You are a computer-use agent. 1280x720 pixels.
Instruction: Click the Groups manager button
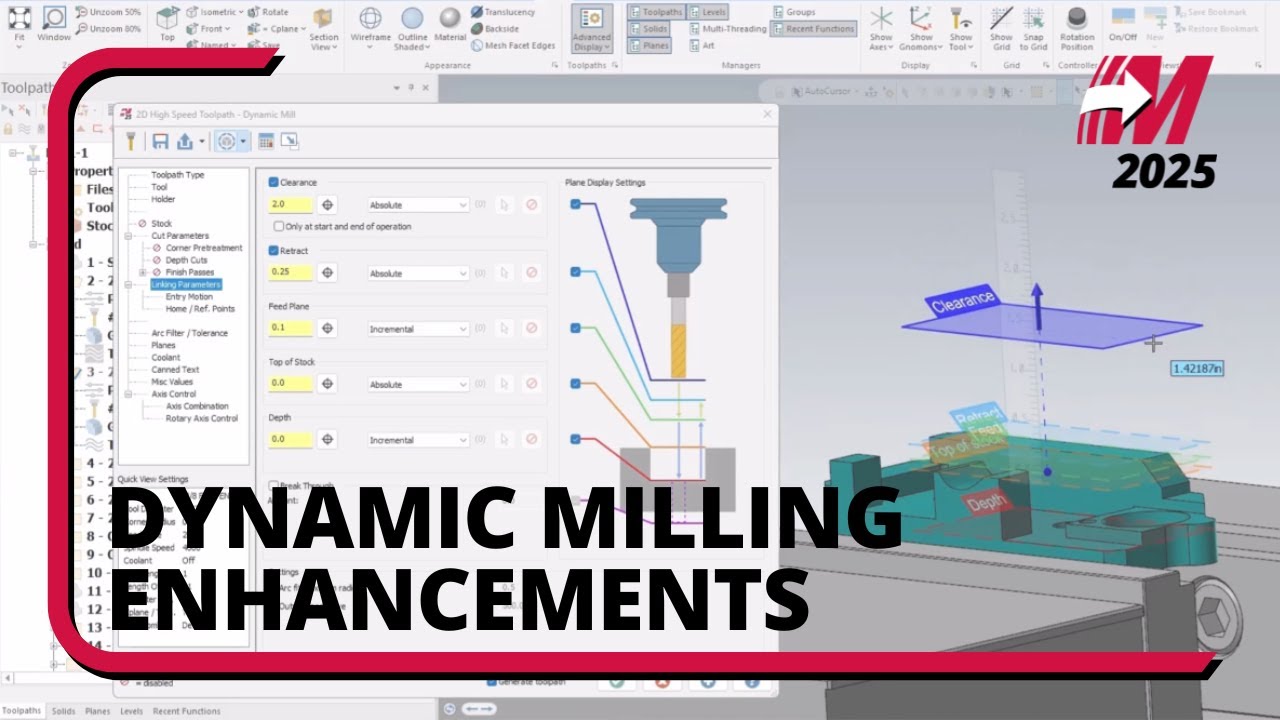794,12
